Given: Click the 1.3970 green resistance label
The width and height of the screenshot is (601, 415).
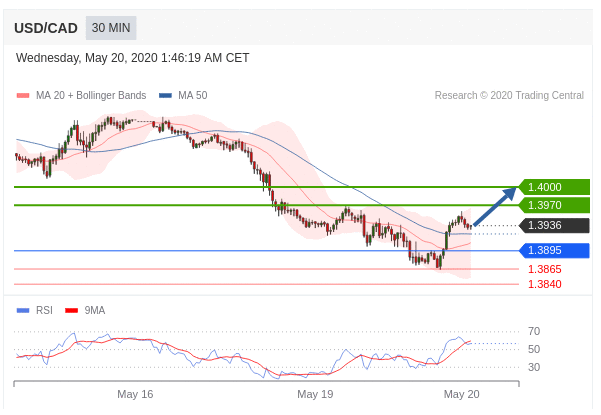Looking at the screenshot, I should tap(554, 205).
